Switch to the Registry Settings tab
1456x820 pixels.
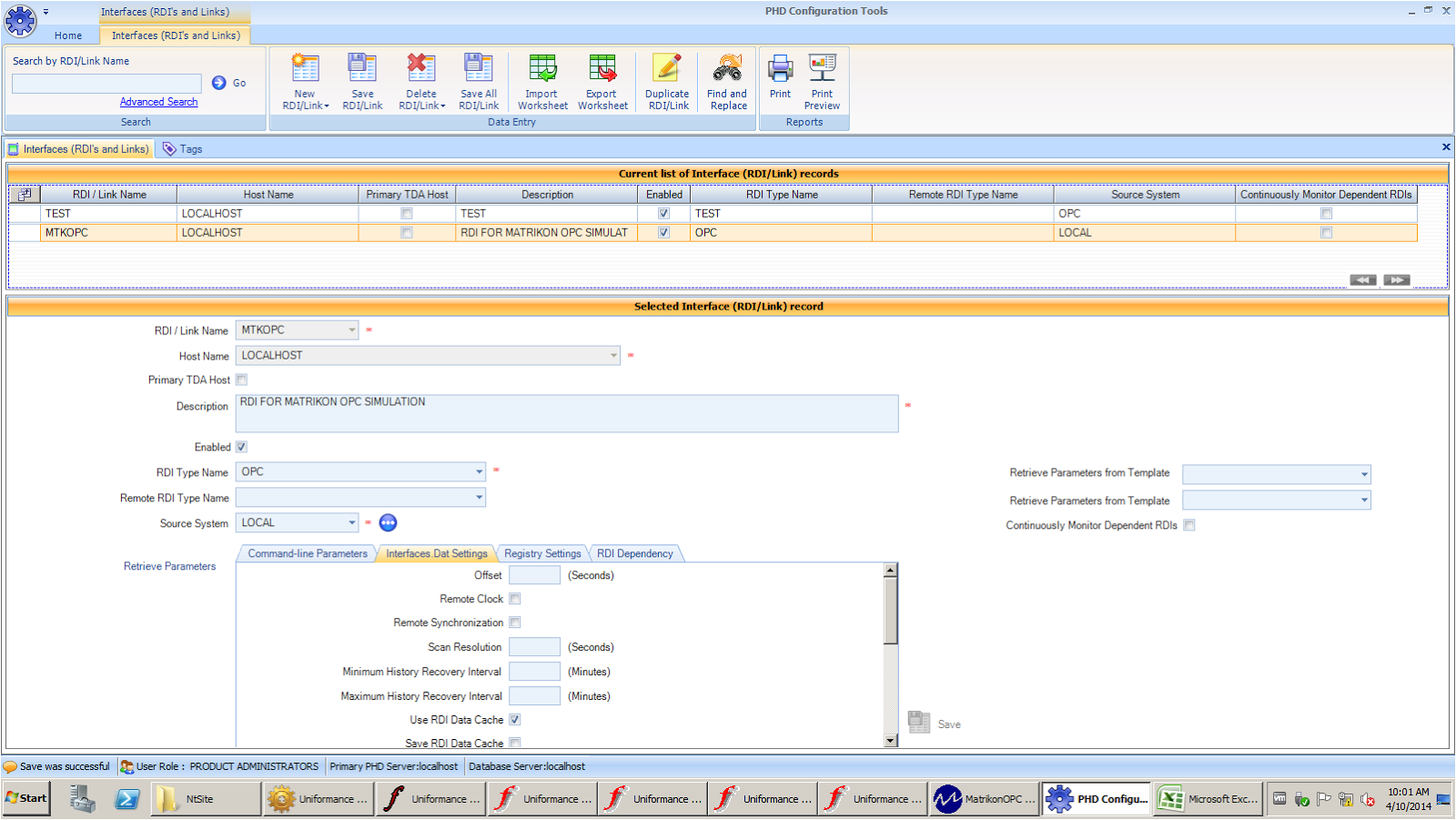point(541,553)
